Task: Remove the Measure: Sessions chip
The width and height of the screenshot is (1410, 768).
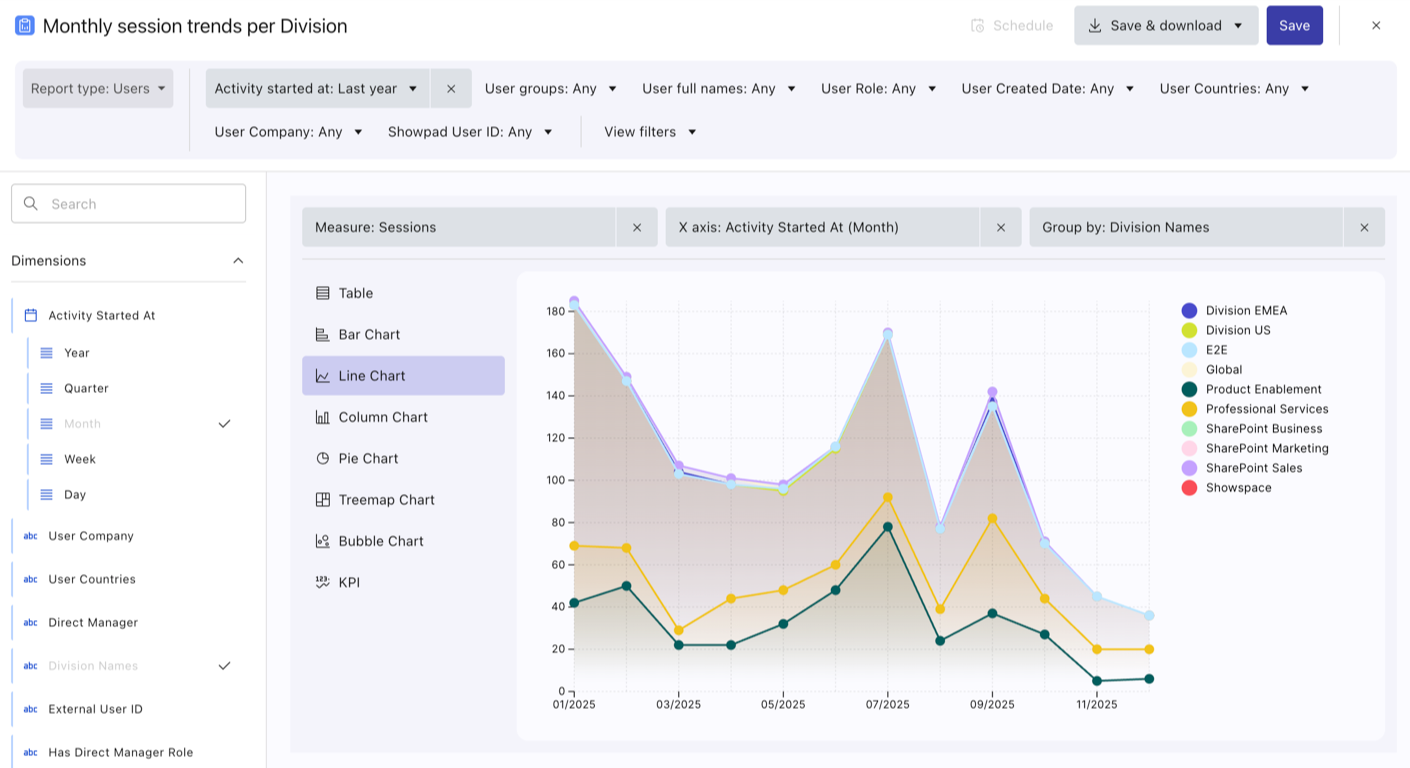Action: 637,227
